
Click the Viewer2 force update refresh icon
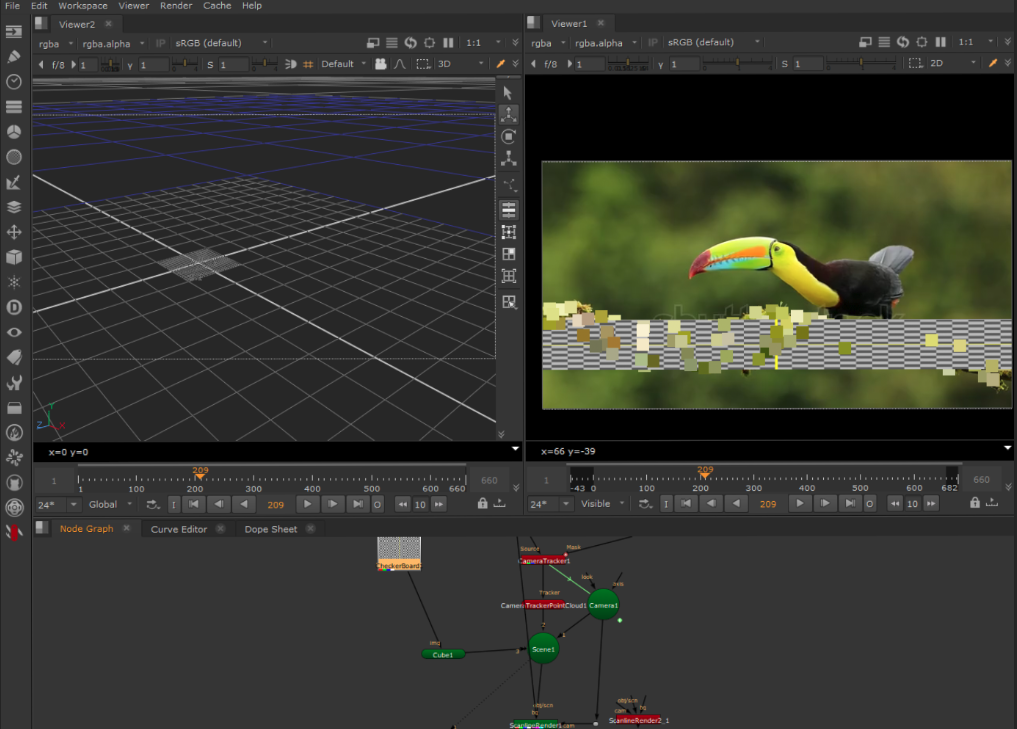point(410,43)
